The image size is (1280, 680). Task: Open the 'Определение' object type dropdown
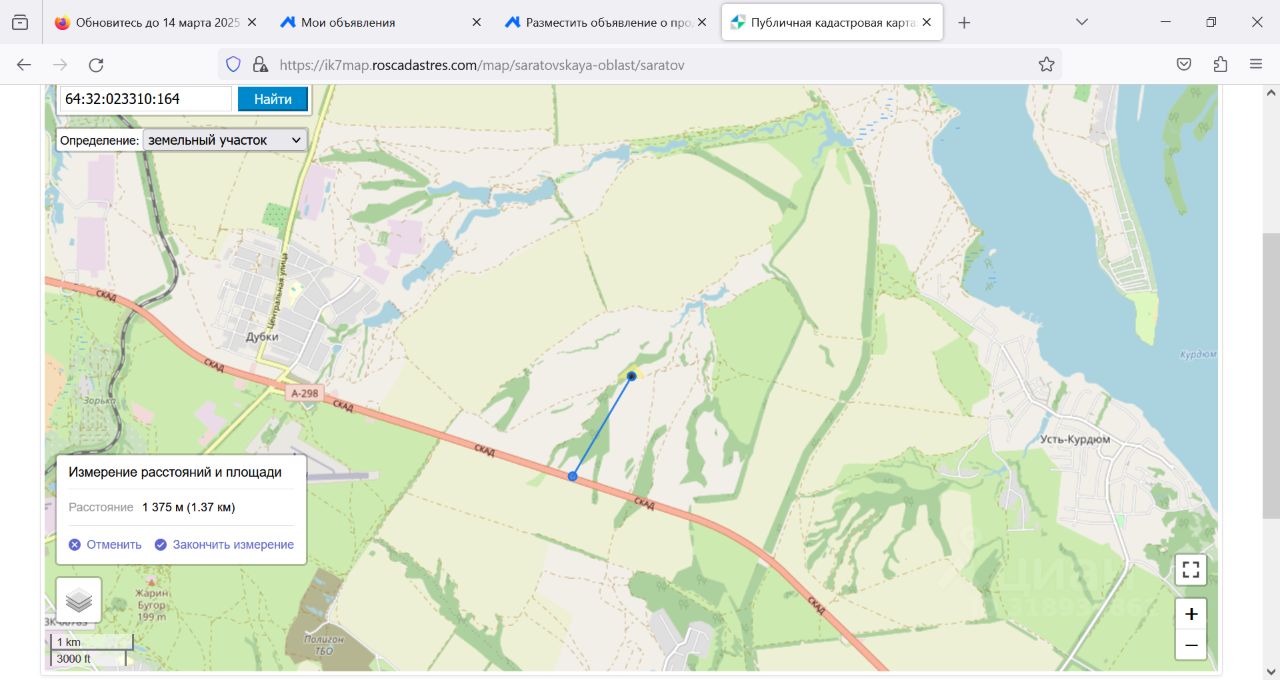224,140
